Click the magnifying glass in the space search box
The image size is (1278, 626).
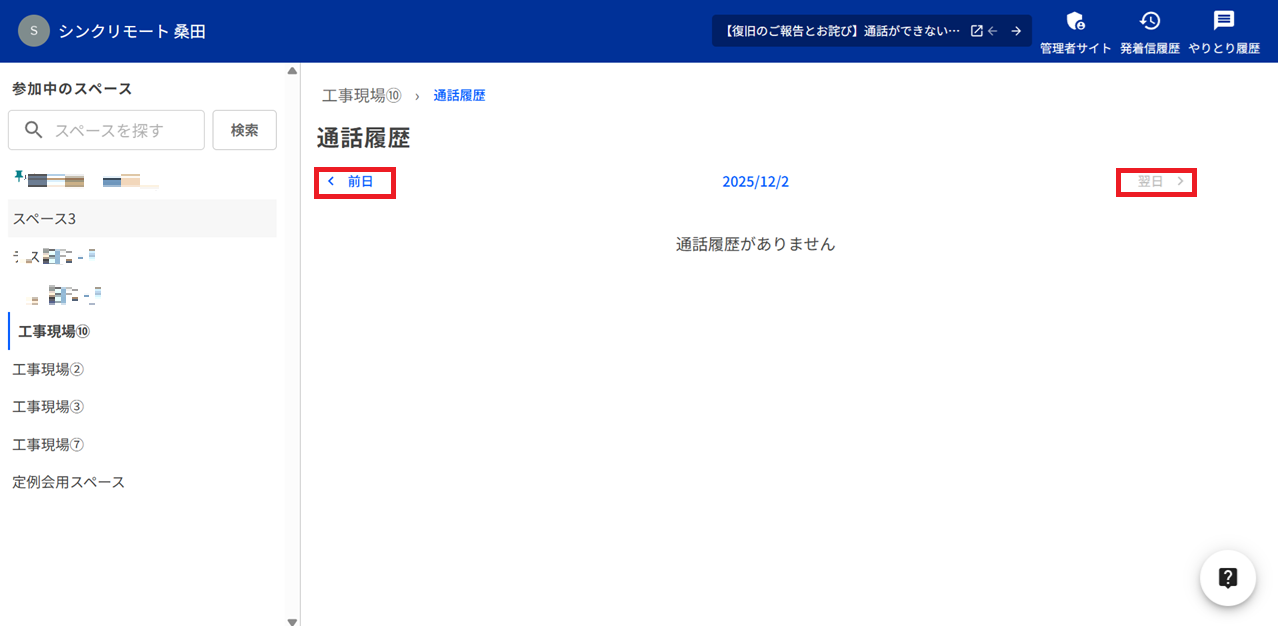click(31, 130)
